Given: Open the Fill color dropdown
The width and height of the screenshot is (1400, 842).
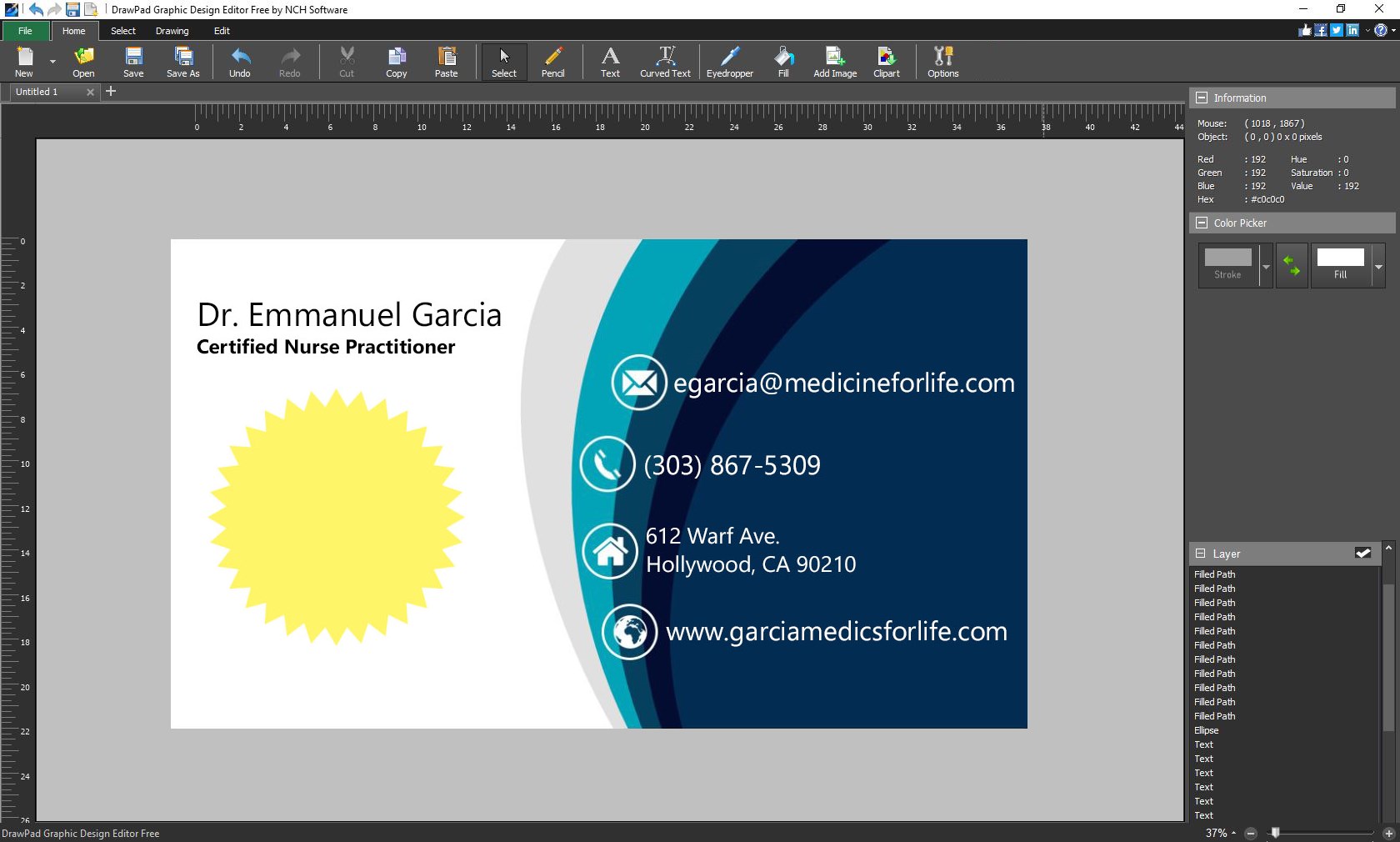Looking at the screenshot, I should click(1379, 268).
